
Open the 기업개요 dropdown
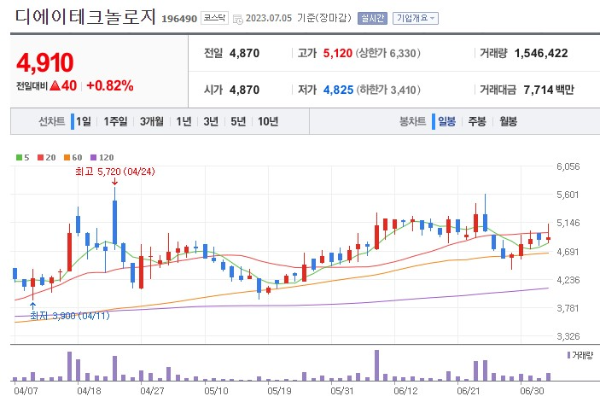pos(416,18)
